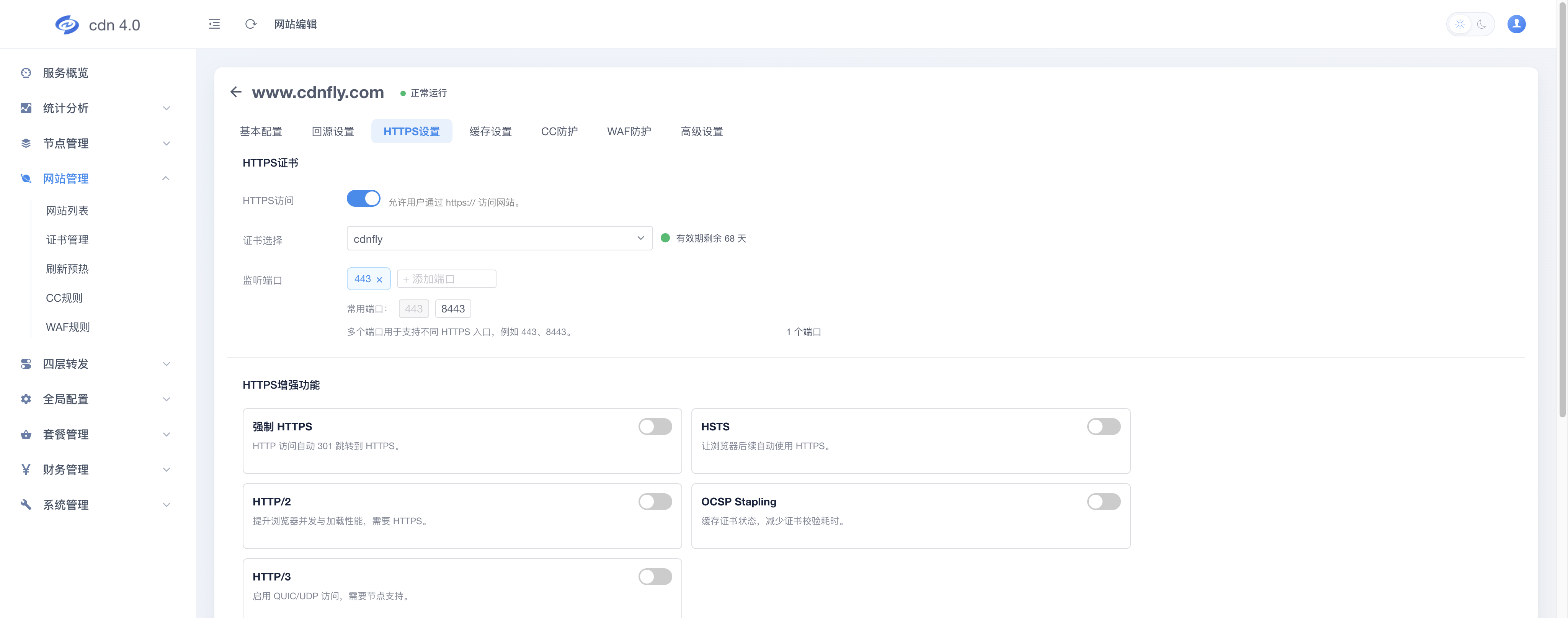The image size is (1568, 618).
Task: Click the 1 个端口 count text
Action: [804, 332]
